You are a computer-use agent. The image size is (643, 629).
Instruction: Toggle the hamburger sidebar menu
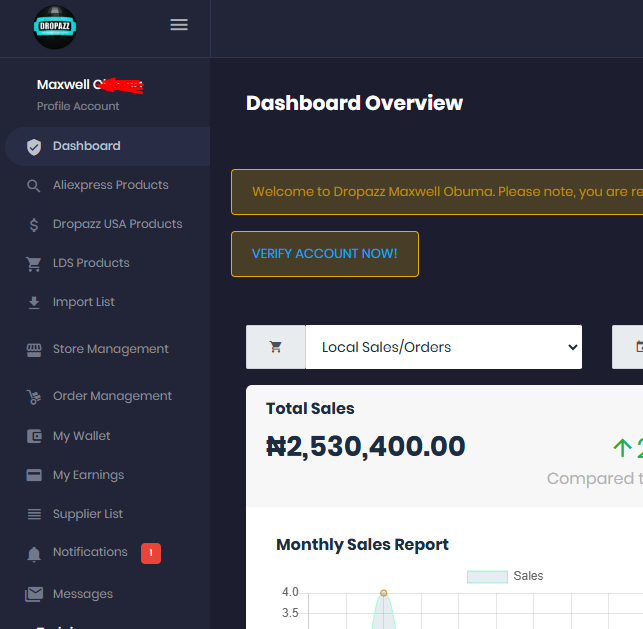(179, 25)
